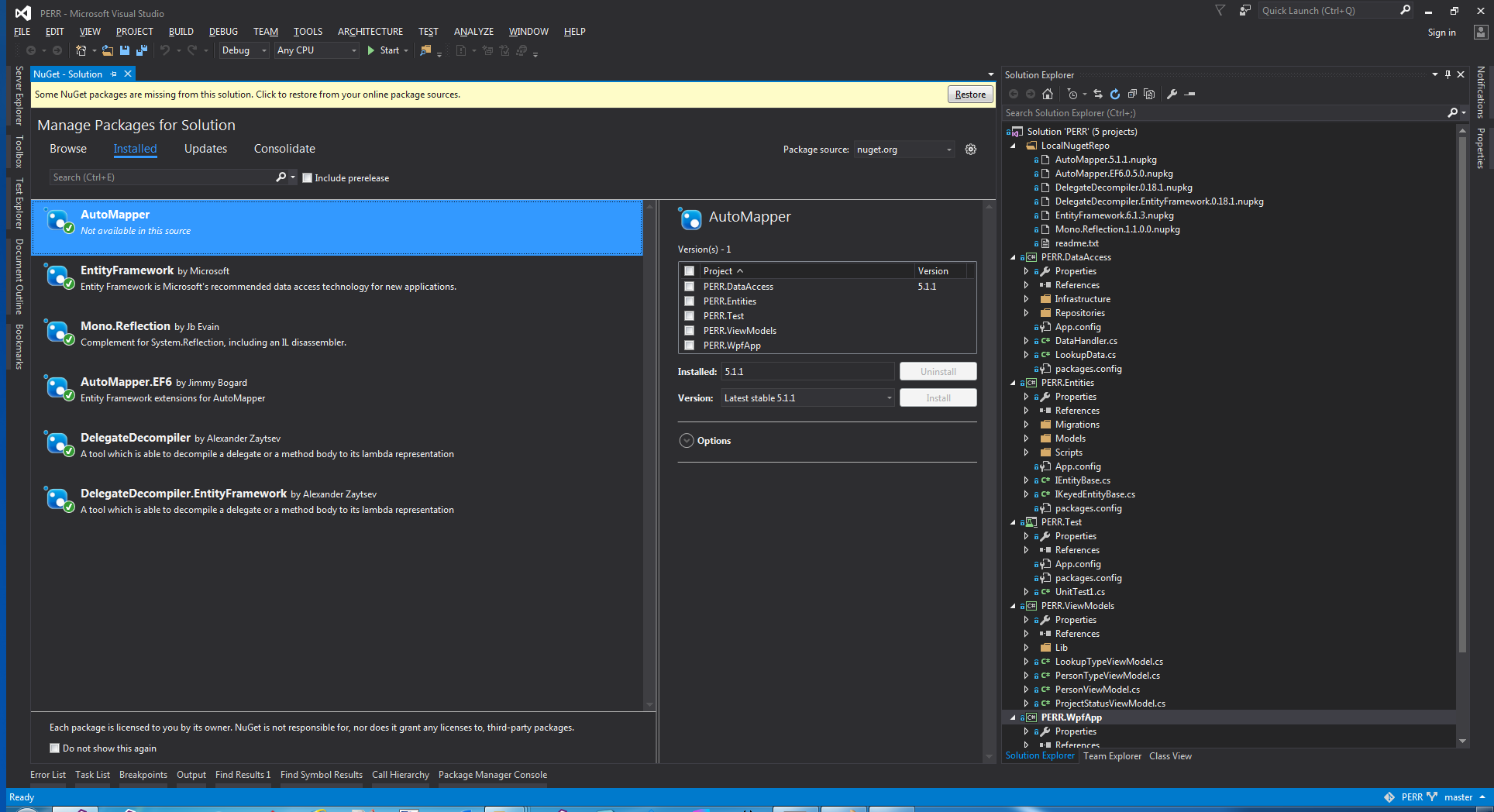Open the Package source nuget.org dropdown
Image resolution: width=1494 pixels, height=812 pixels.
[x=904, y=150]
